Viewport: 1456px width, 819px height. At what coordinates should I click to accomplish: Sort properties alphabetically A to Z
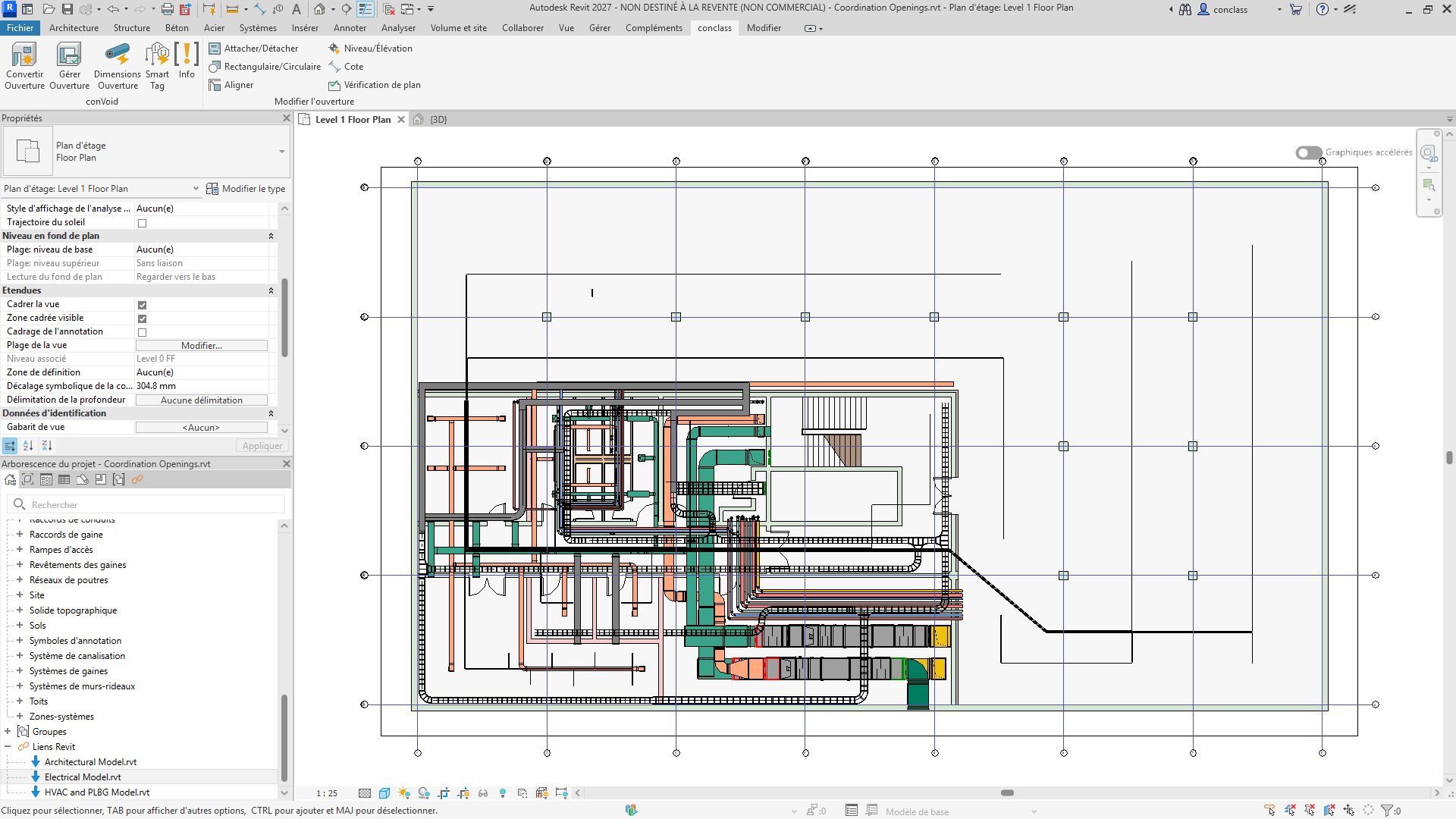pos(28,446)
